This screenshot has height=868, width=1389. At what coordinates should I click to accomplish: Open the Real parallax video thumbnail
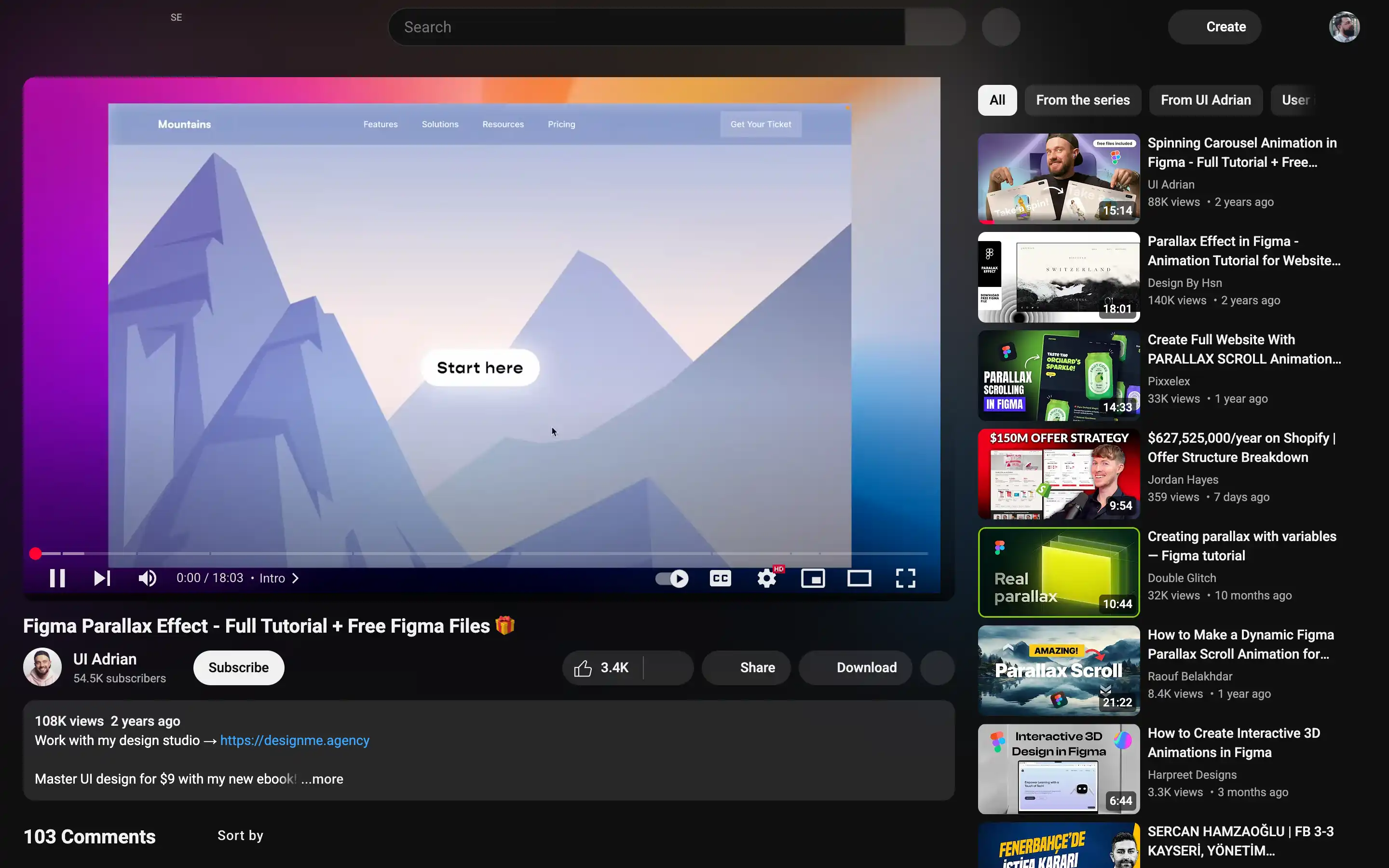1059,572
